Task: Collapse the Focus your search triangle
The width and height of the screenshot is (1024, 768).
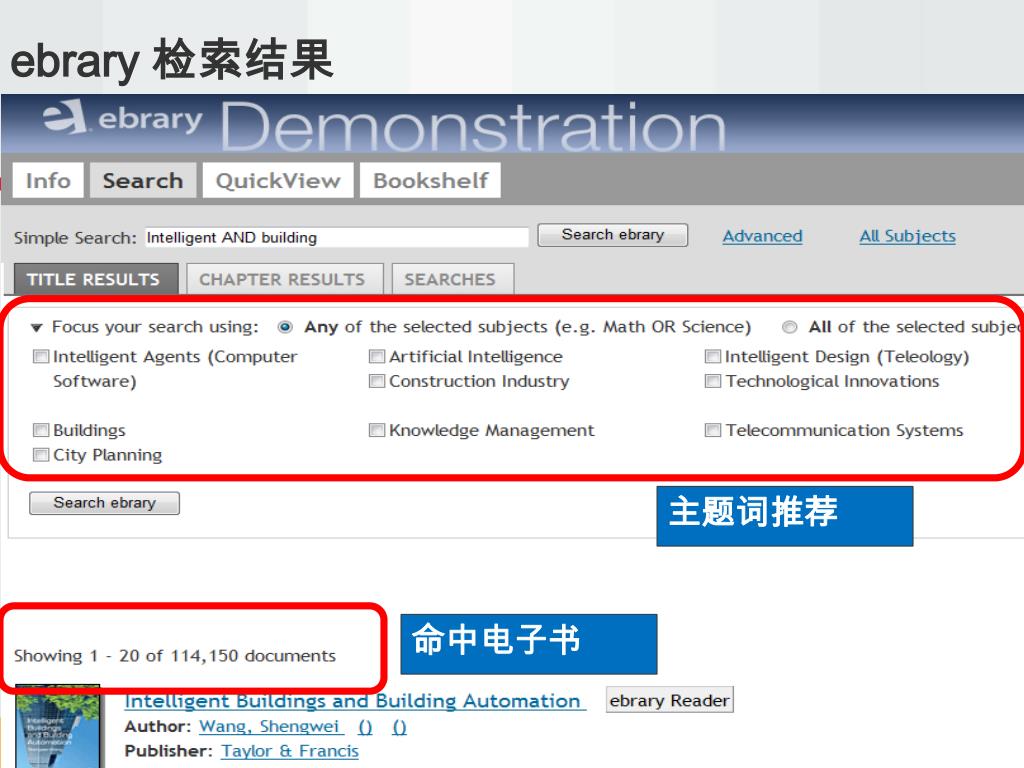Action: coord(37,327)
